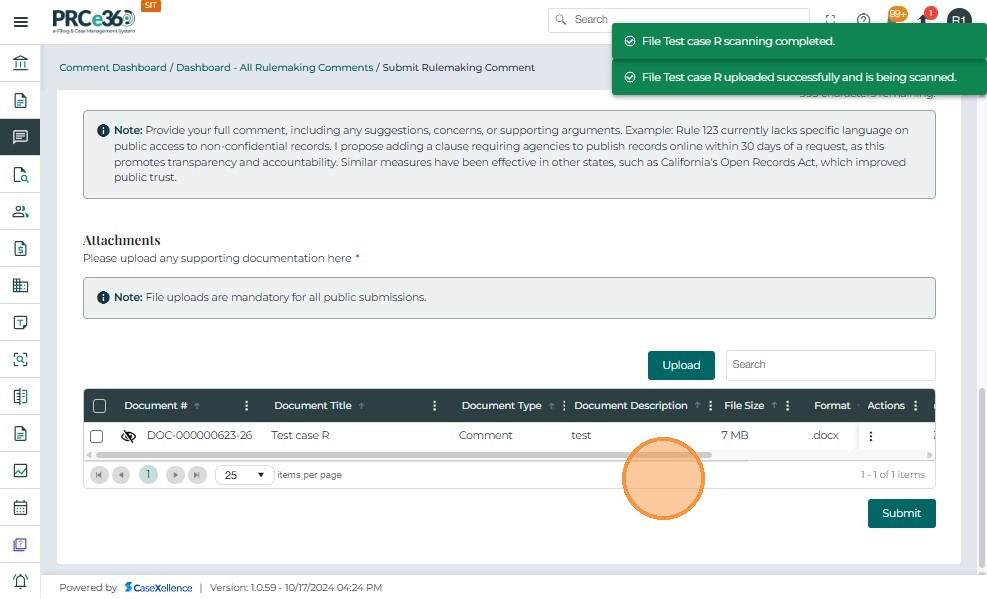Open the CaseXellence footer link

point(159,588)
